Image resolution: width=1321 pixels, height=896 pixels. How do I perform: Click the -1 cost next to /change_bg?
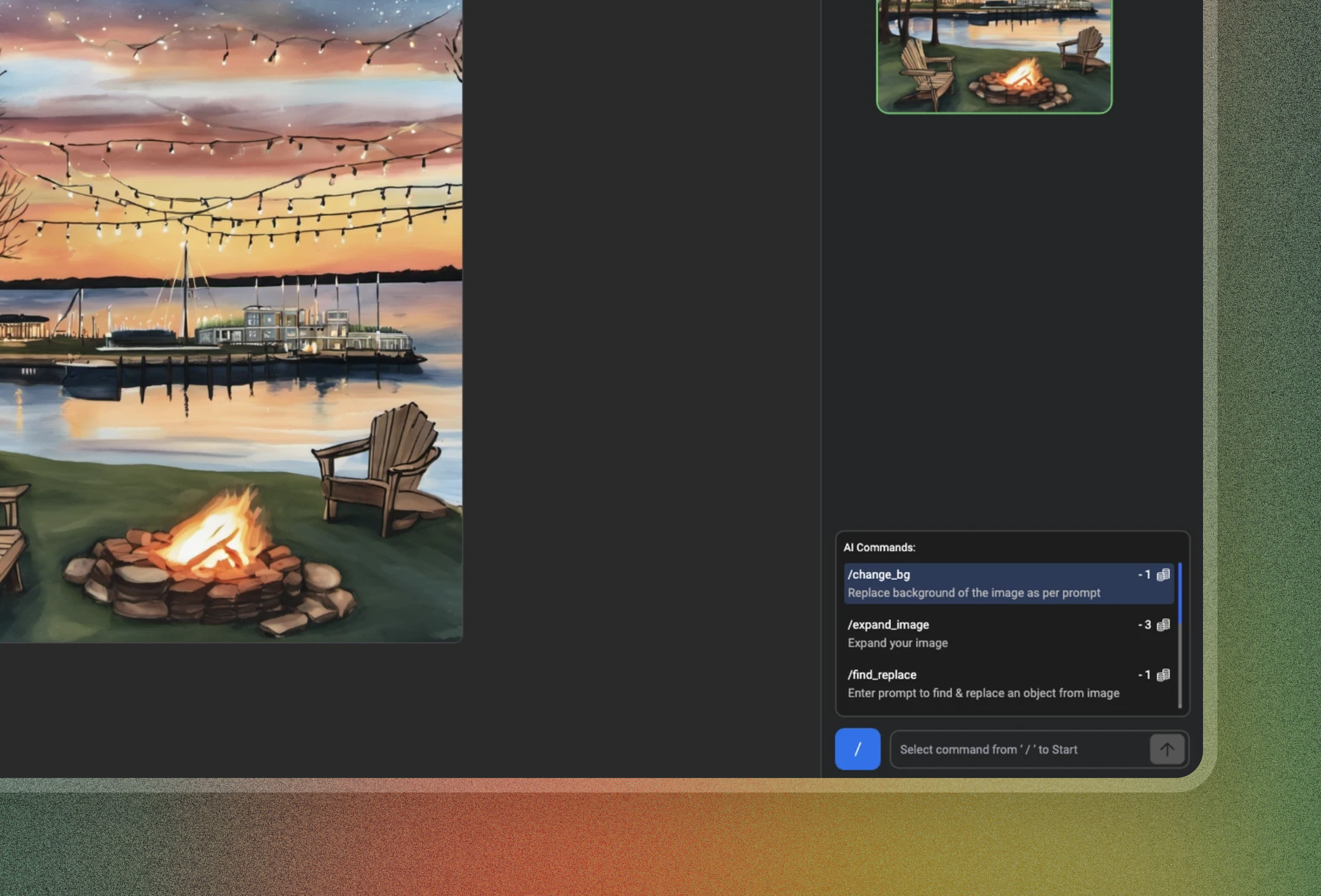coord(1144,575)
